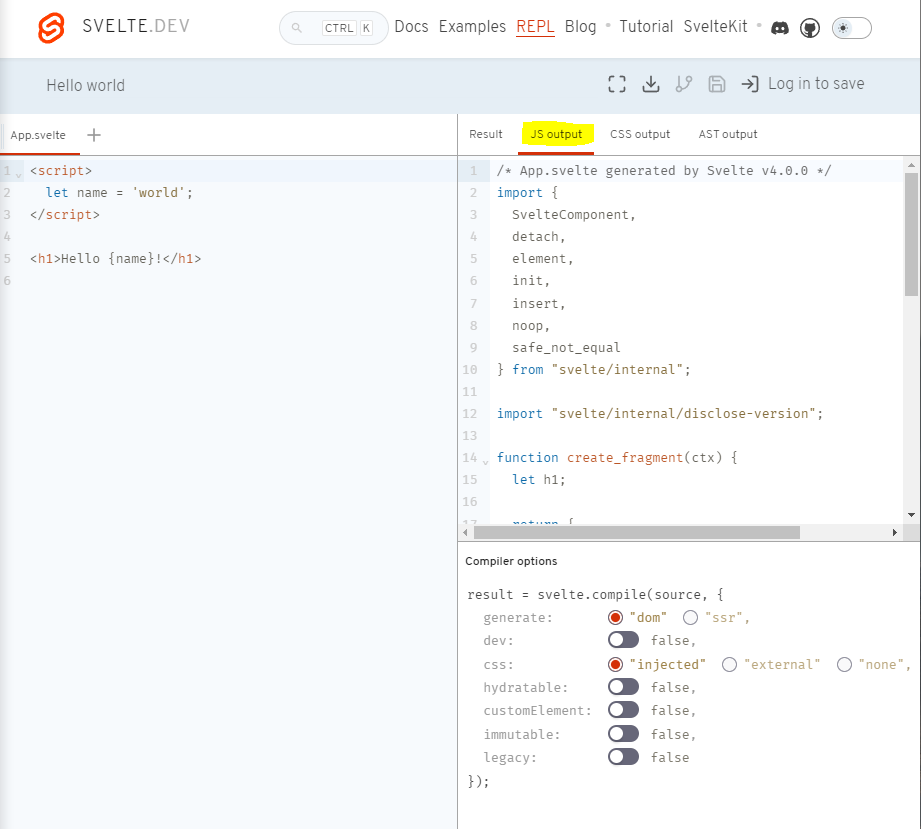Click the "safe_not_equal" import line
921x829 pixels.
566,347
